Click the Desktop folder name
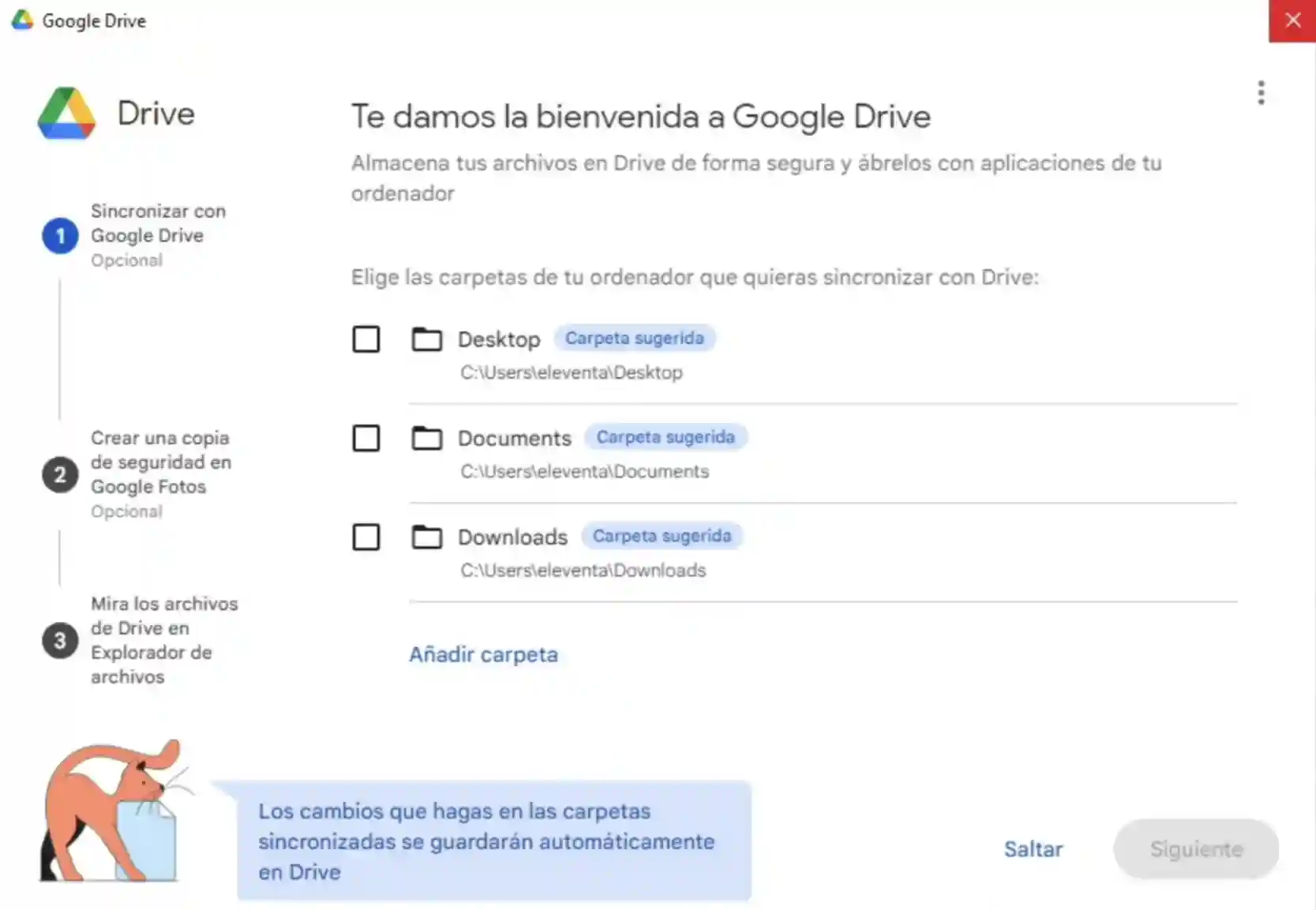This screenshot has height=910, width=1316. coord(499,339)
